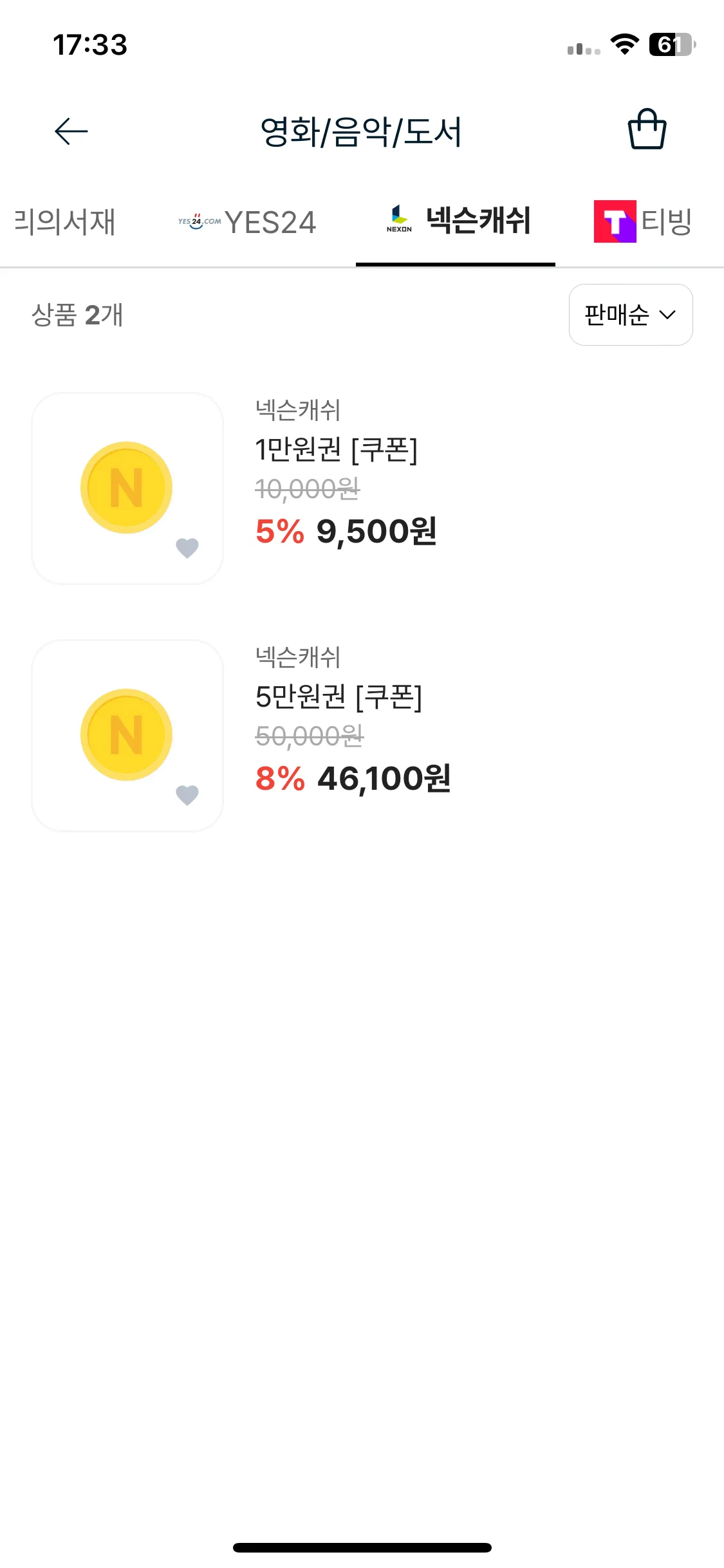Image resolution: width=724 pixels, height=1568 pixels.
Task: Open the shopping bag cart icon
Action: pyautogui.click(x=647, y=129)
